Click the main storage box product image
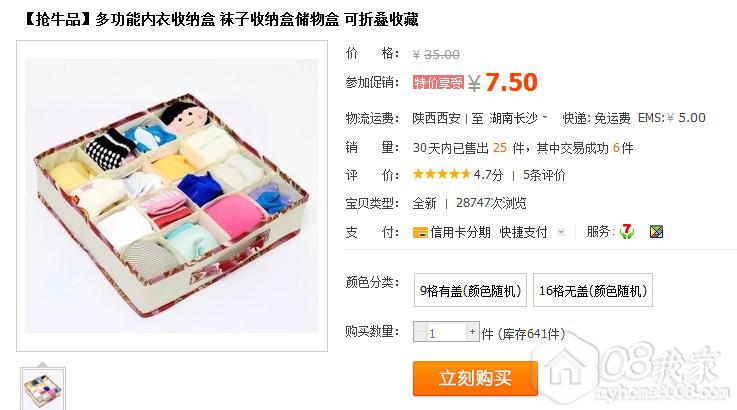This screenshot has width=737, height=410. pyautogui.click(x=172, y=196)
